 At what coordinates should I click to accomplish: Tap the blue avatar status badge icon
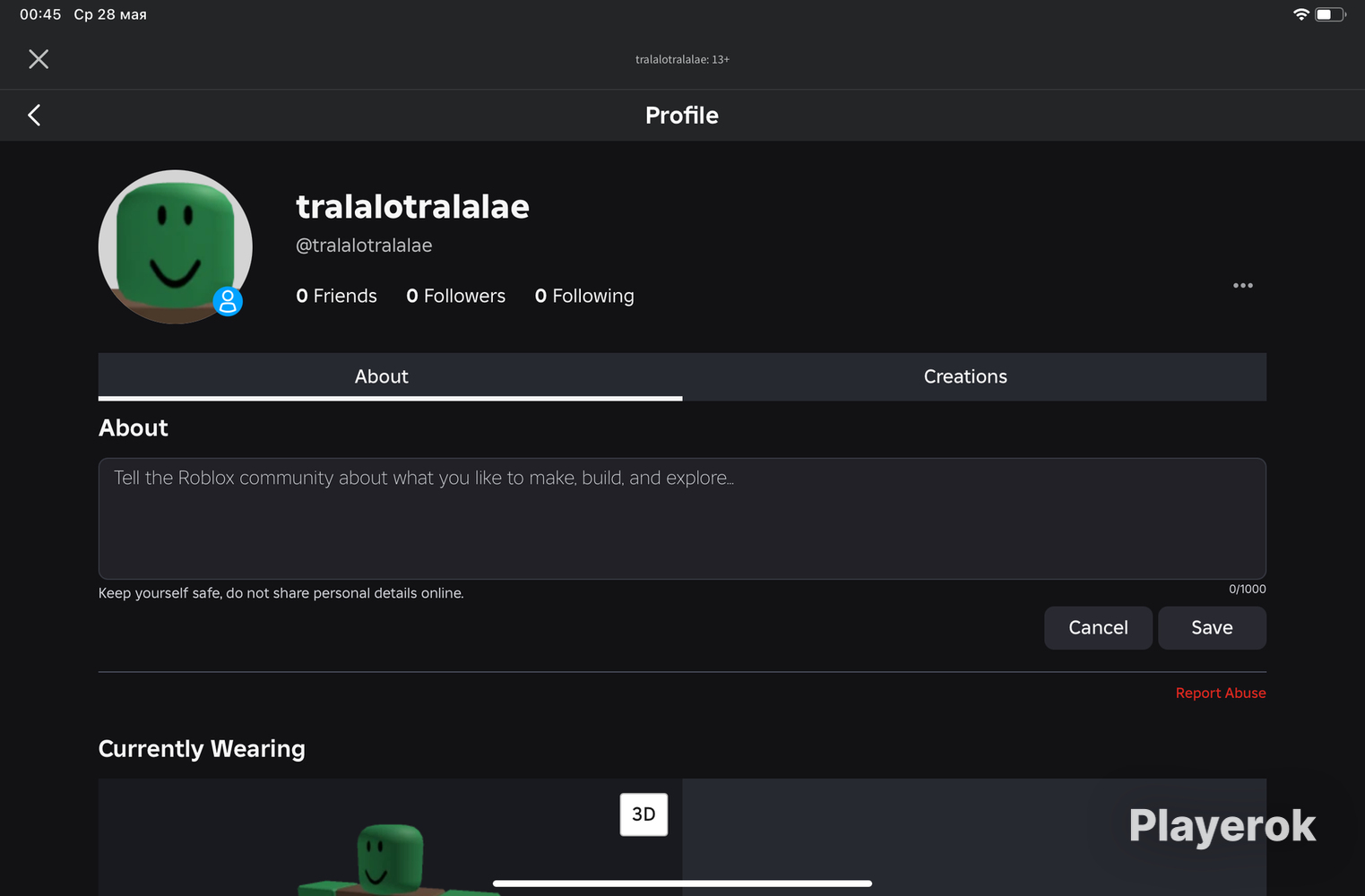228,302
